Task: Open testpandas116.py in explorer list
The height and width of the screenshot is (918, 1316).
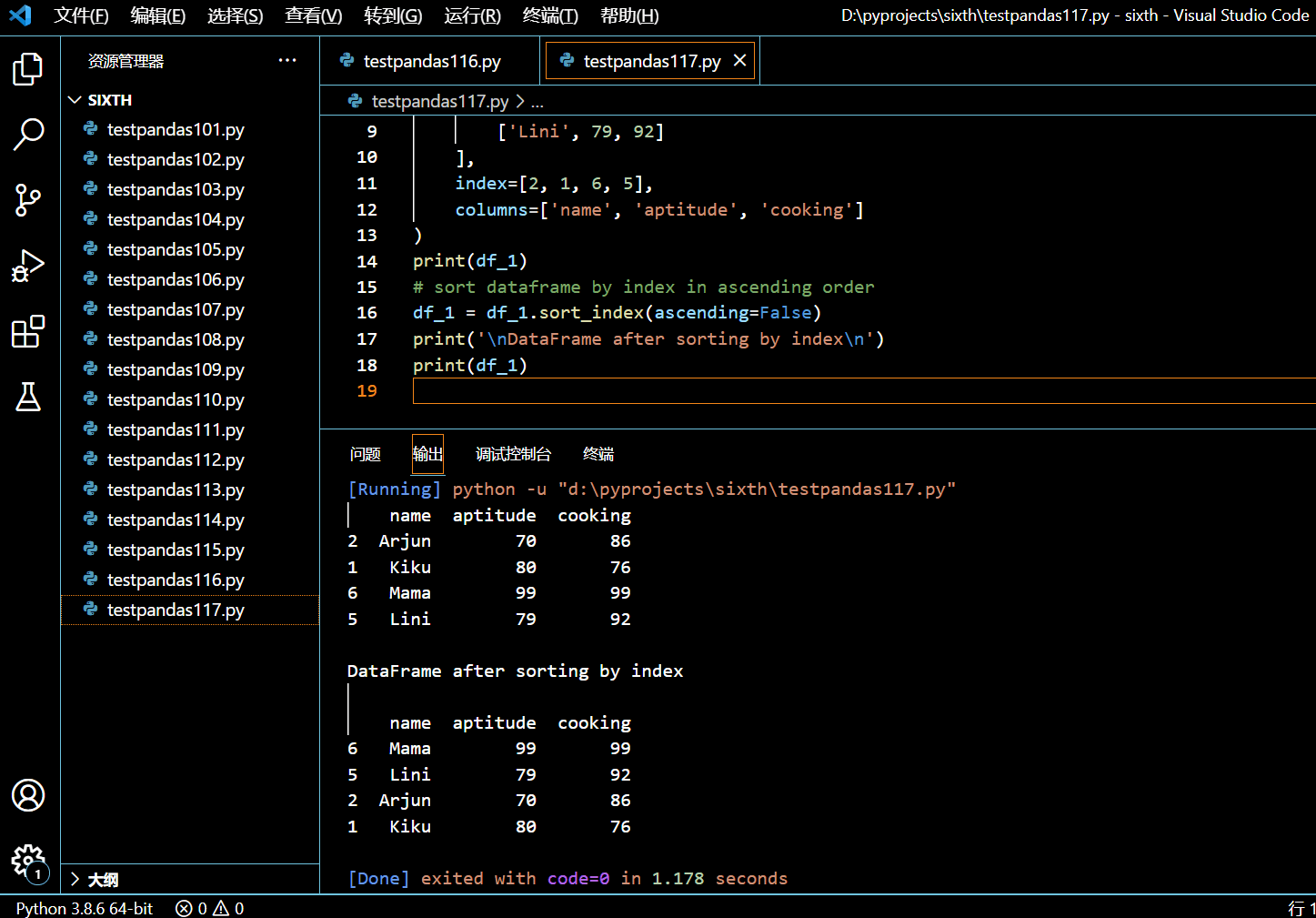Action: (190, 580)
